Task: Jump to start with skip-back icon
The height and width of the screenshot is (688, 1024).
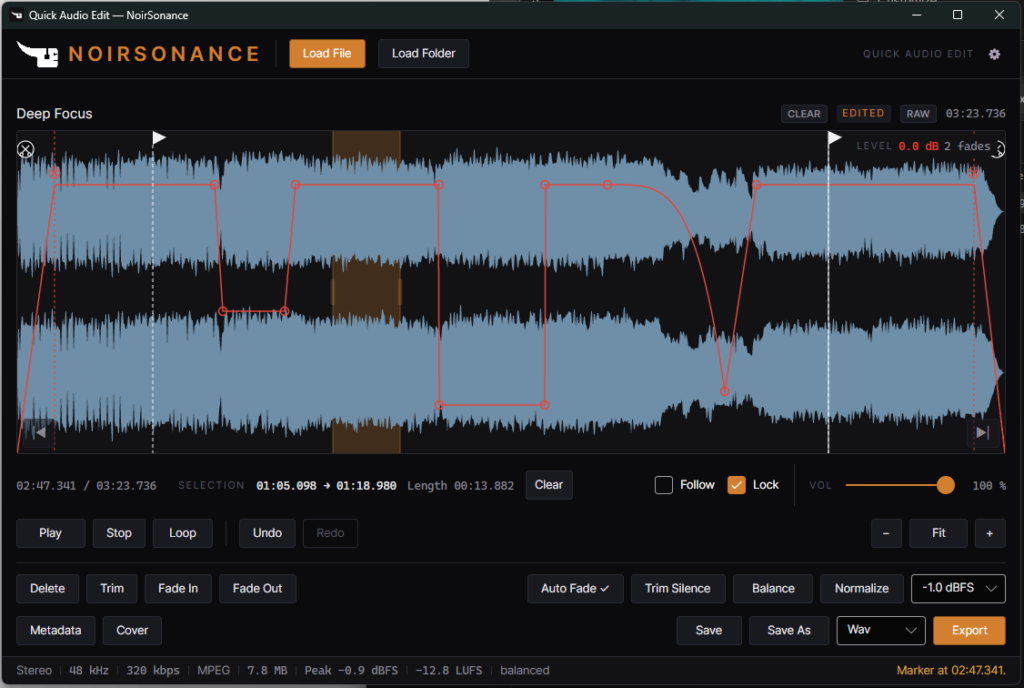Action: point(40,432)
